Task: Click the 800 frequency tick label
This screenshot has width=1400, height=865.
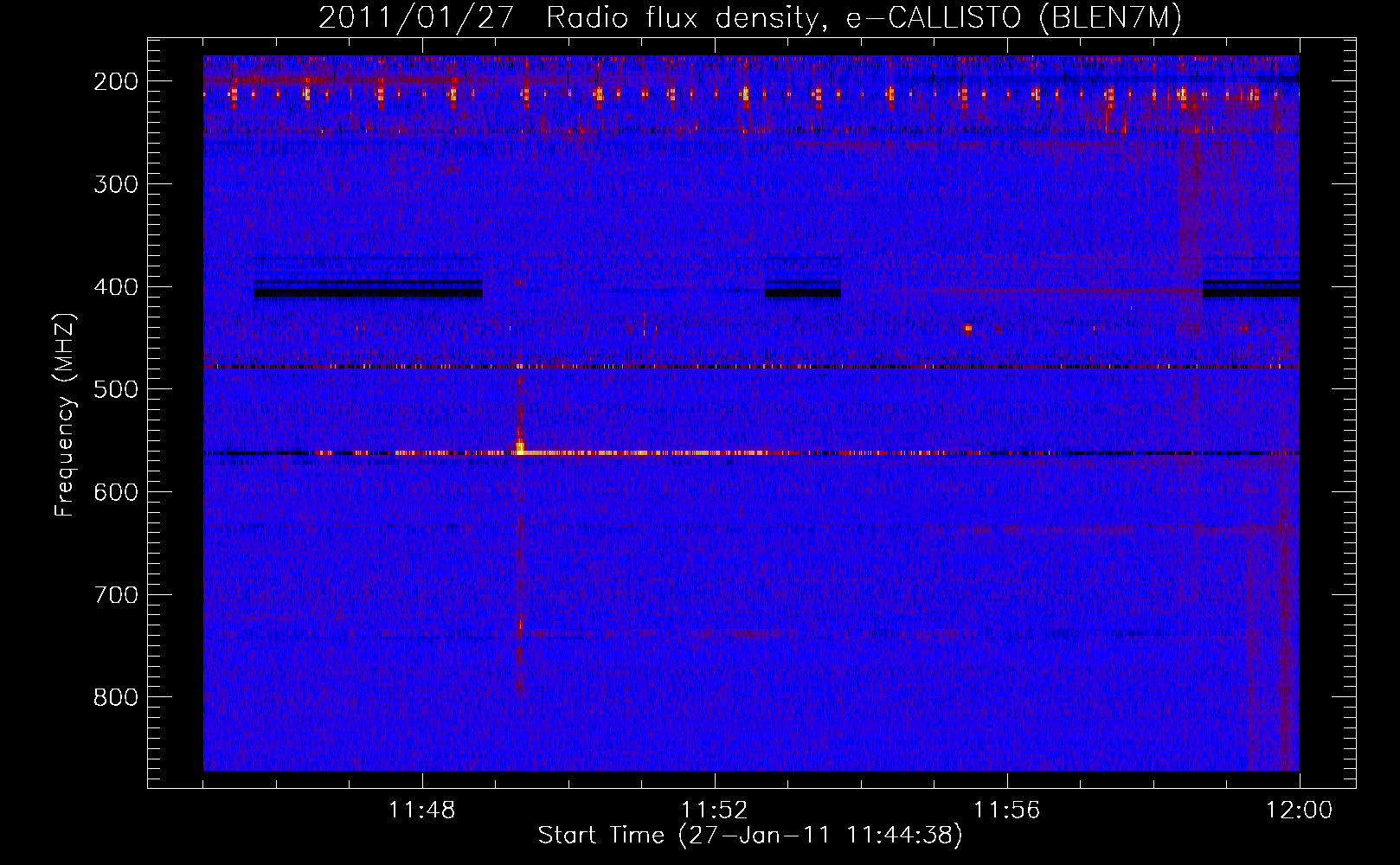Action: coord(116,697)
